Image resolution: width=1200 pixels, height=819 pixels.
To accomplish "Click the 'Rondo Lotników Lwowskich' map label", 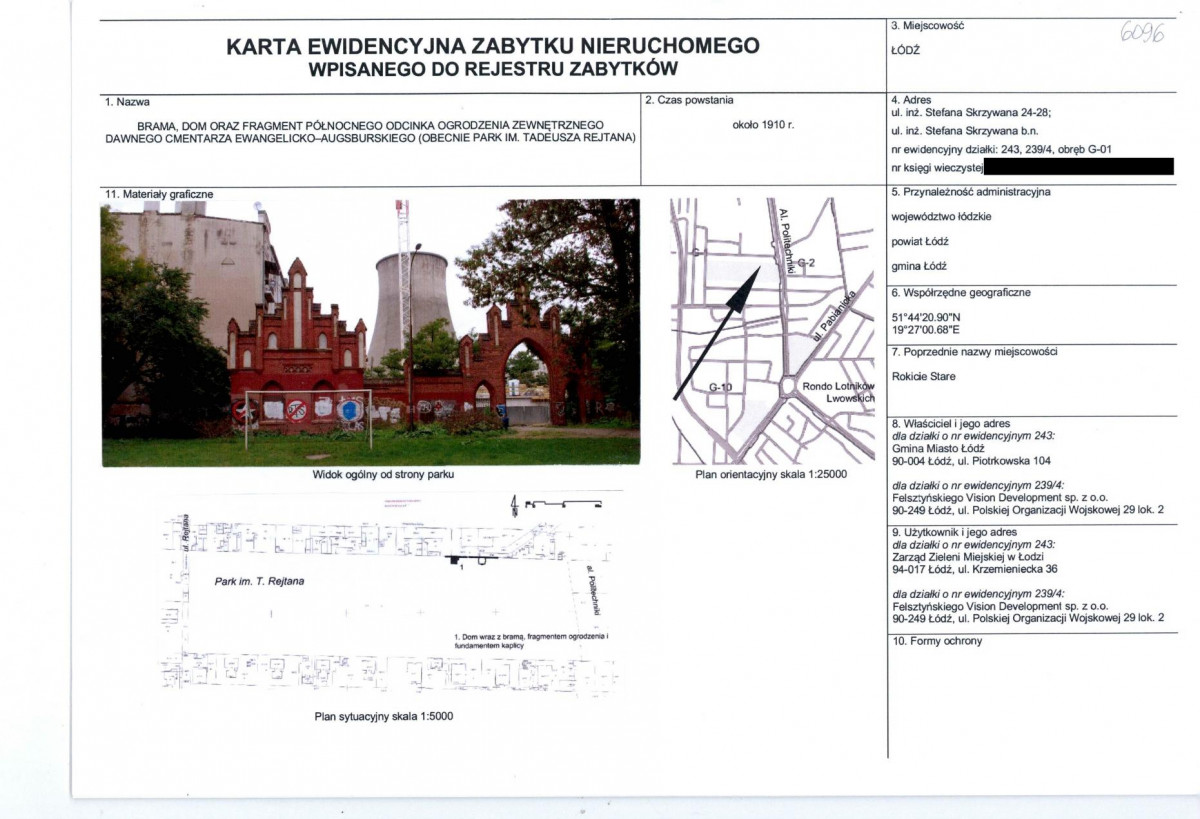I will pos(838,392).
